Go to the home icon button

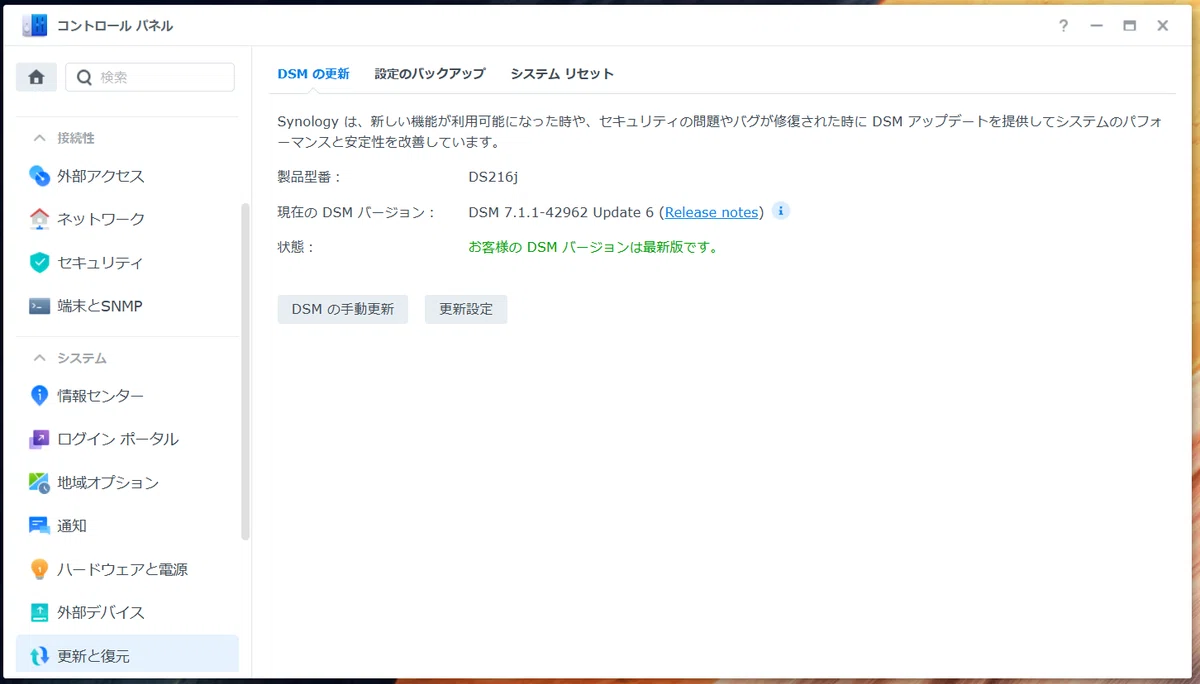[x=37, y=77]
